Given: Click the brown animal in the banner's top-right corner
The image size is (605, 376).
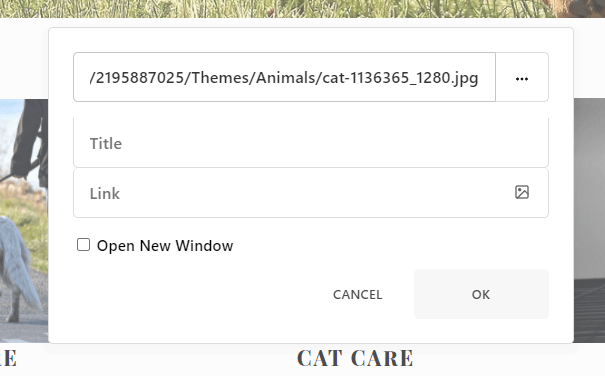Looking at the screenshot, I should pyautogui.click(x=575, y=8).
